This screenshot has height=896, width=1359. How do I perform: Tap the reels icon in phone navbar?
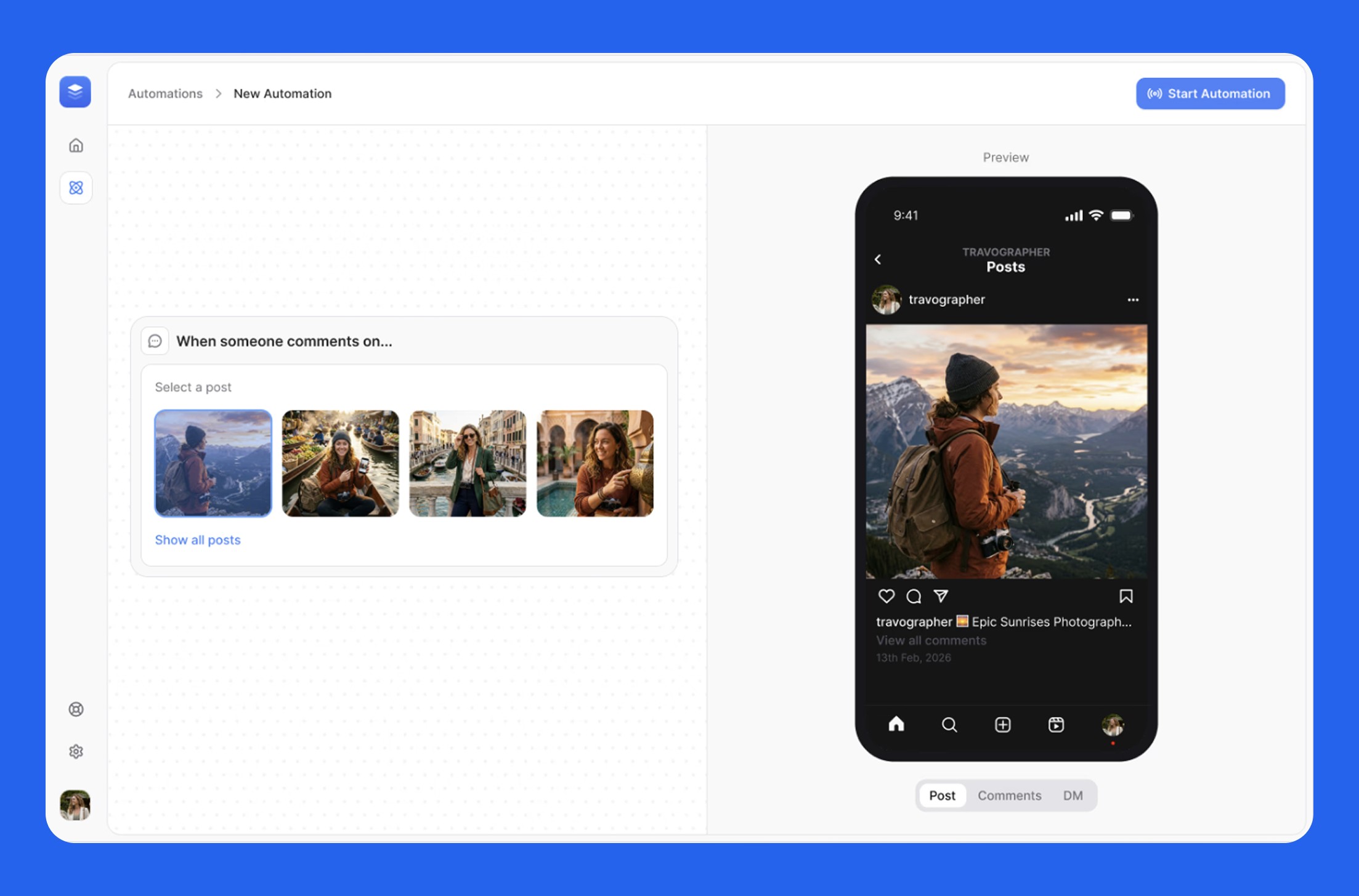pos(1056,725)
